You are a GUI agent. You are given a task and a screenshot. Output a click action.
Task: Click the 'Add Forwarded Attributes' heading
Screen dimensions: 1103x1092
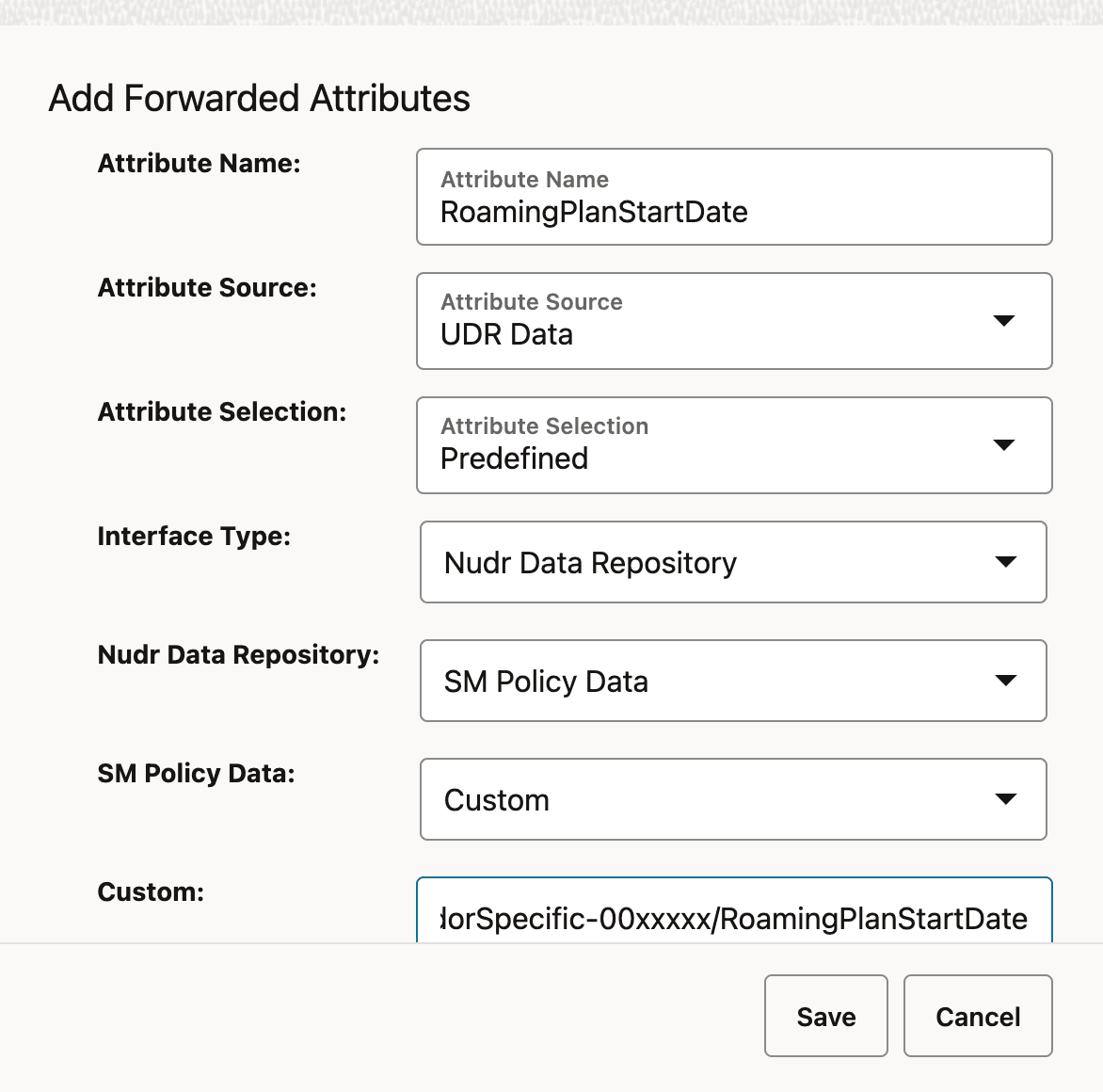pyautogui.click(x=259, y=98)
